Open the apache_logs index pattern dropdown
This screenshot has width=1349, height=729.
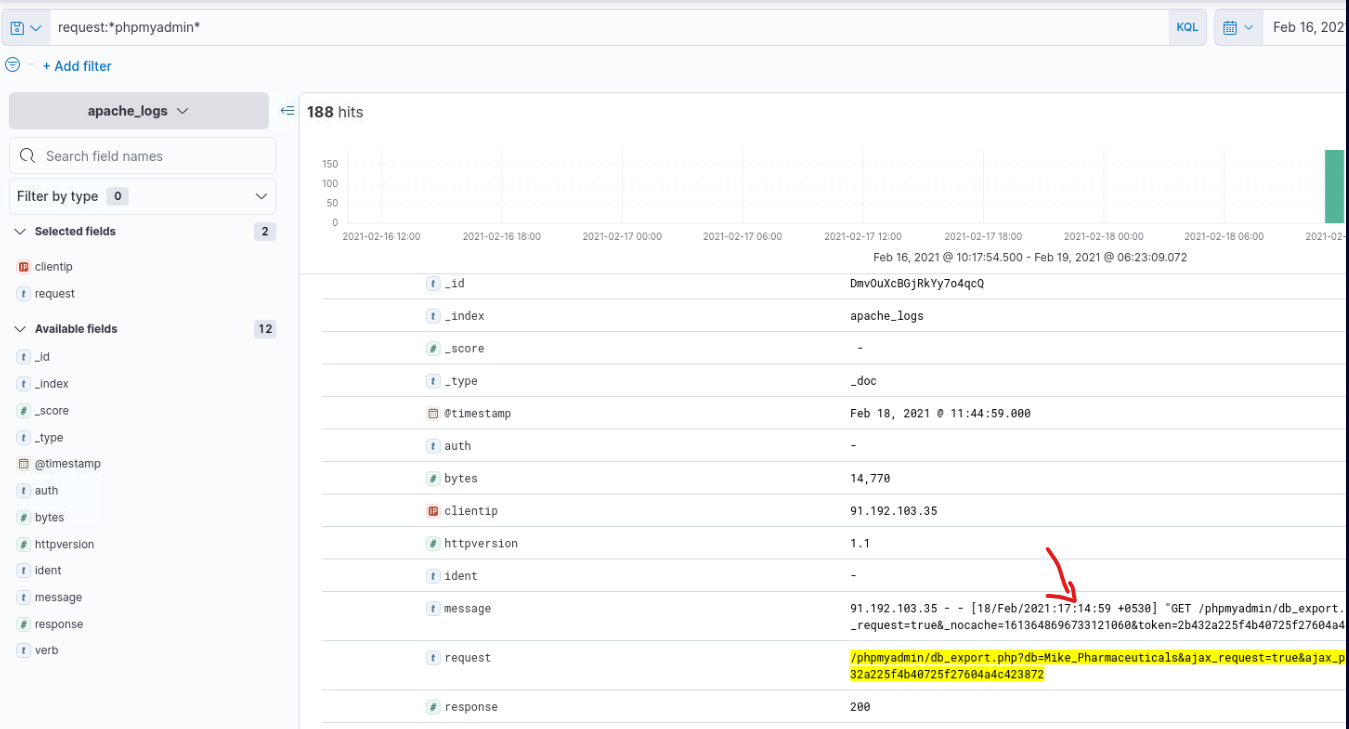[138, 111]
